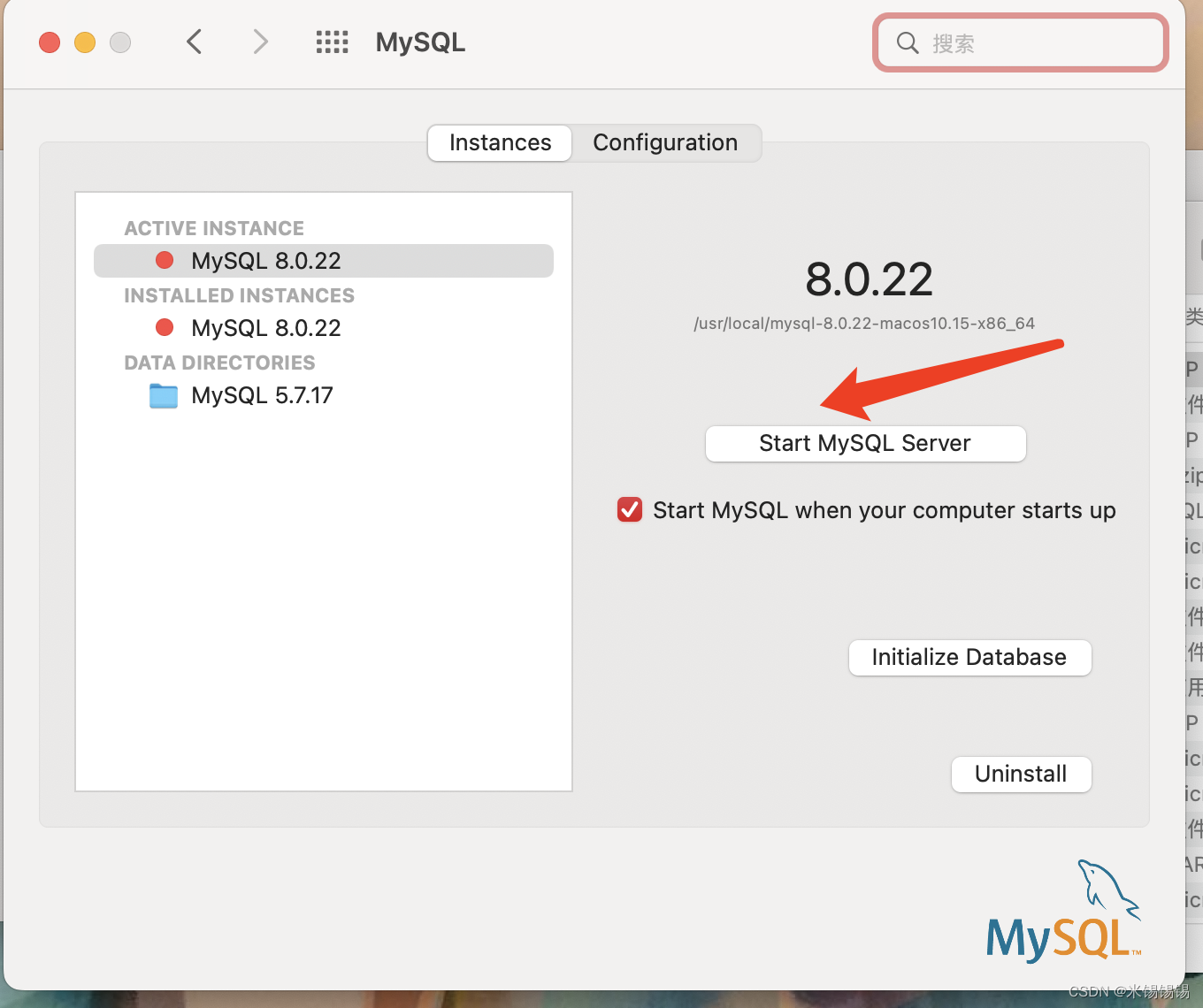This screenshot has width=1203, height=1008.
Task: Click the magnifier icon in the search field
Action: [x=907, y=42]
